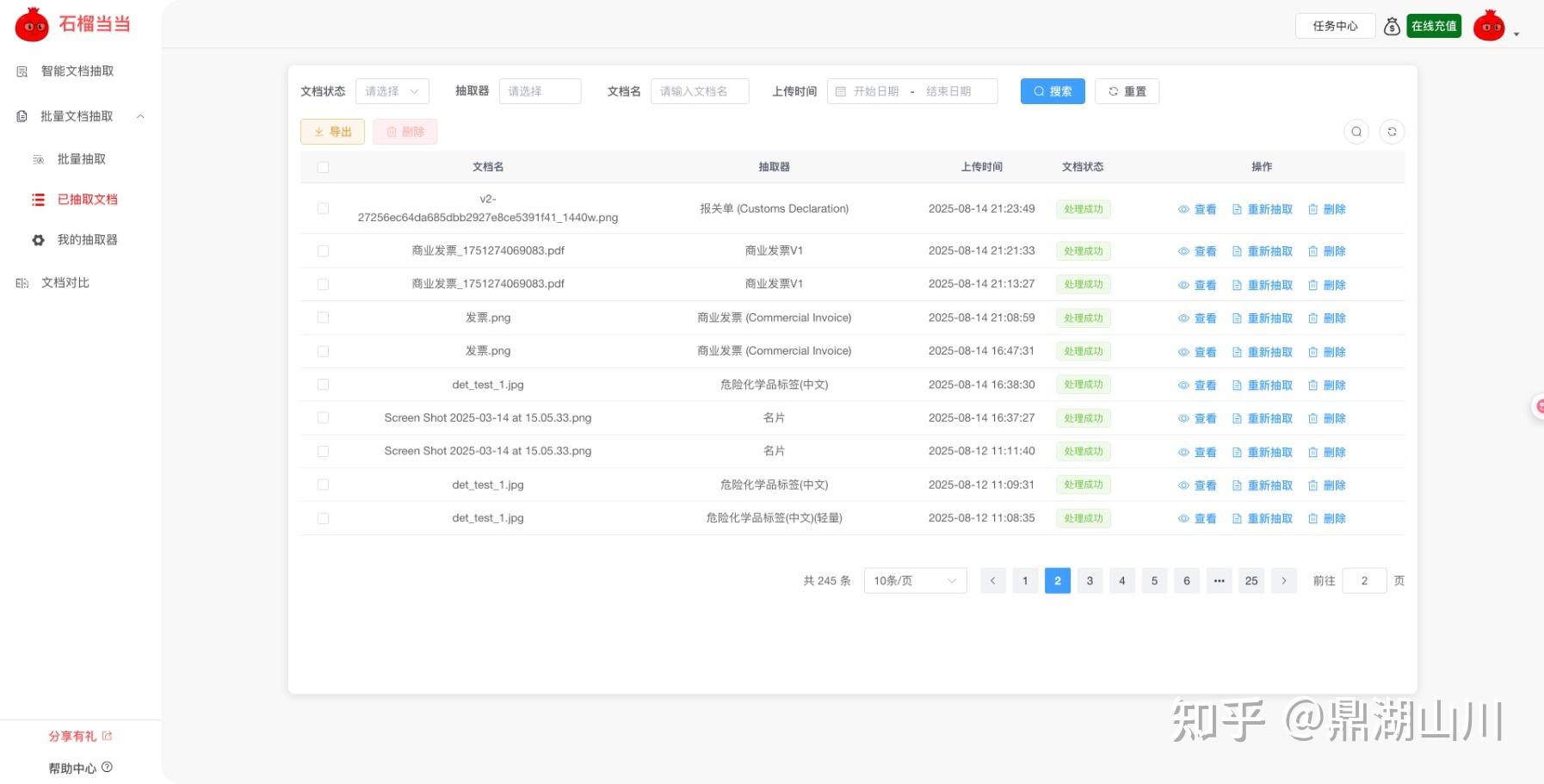The width and height of the screenshot is (1544, 784).
Task: Select the v2-27256ec64da685dbb2927e8ce5391f41 row checkbox
Action: click(x=323, y=208)
